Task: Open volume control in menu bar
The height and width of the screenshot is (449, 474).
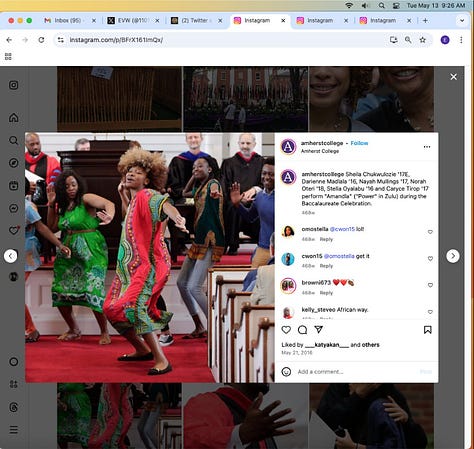Action: [365, 6]
